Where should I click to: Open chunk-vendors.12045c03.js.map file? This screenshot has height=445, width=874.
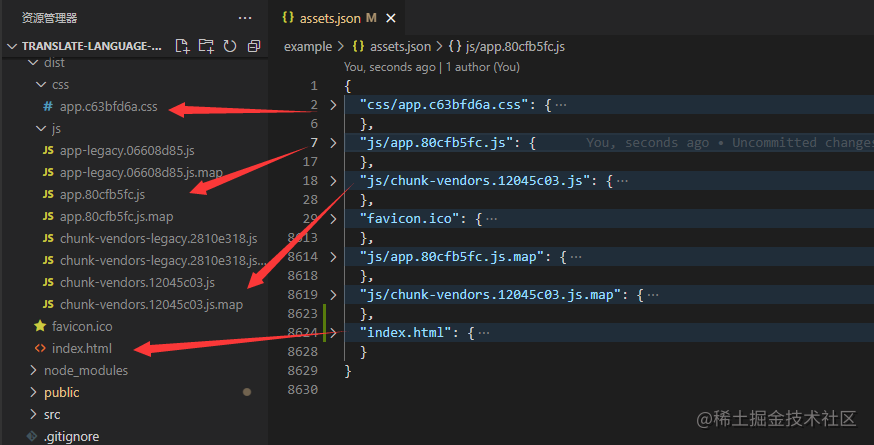pos(151,304)
